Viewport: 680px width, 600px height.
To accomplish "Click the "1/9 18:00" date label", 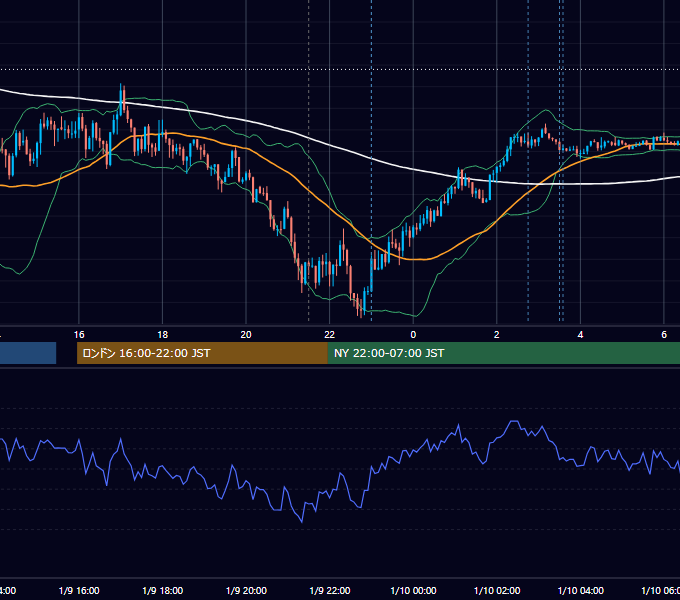I will pos(163,590).
